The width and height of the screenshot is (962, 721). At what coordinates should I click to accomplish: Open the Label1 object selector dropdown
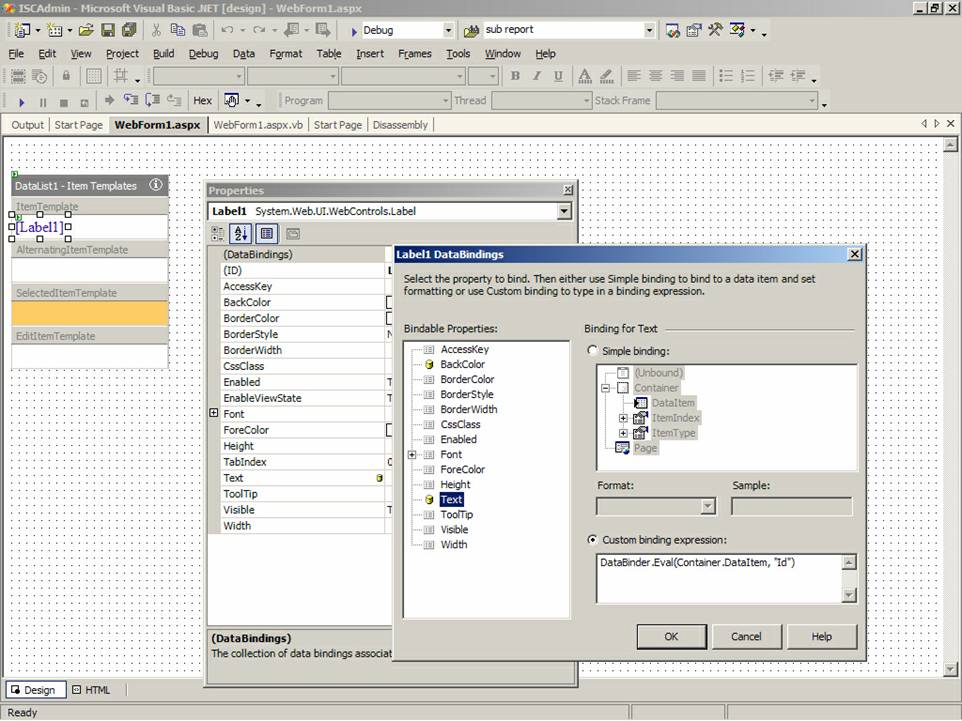coord(564,212)
